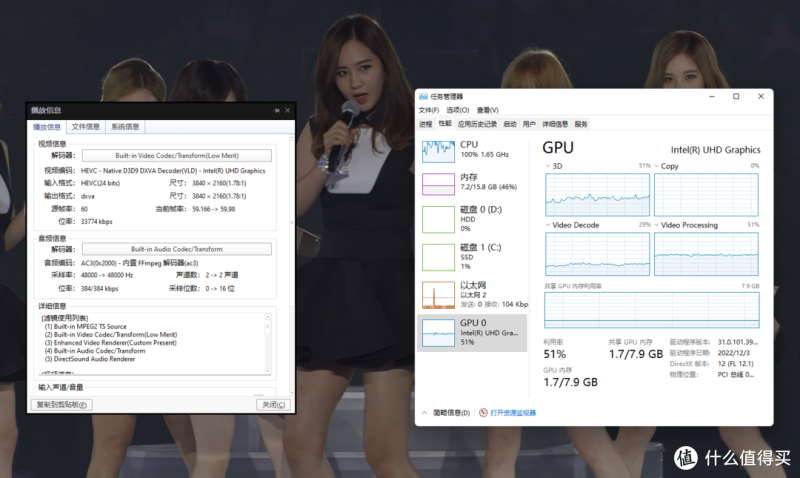
Task: Open 磁盘 1 (C:) SSD performance entry
Action: [x=438, y=257]
